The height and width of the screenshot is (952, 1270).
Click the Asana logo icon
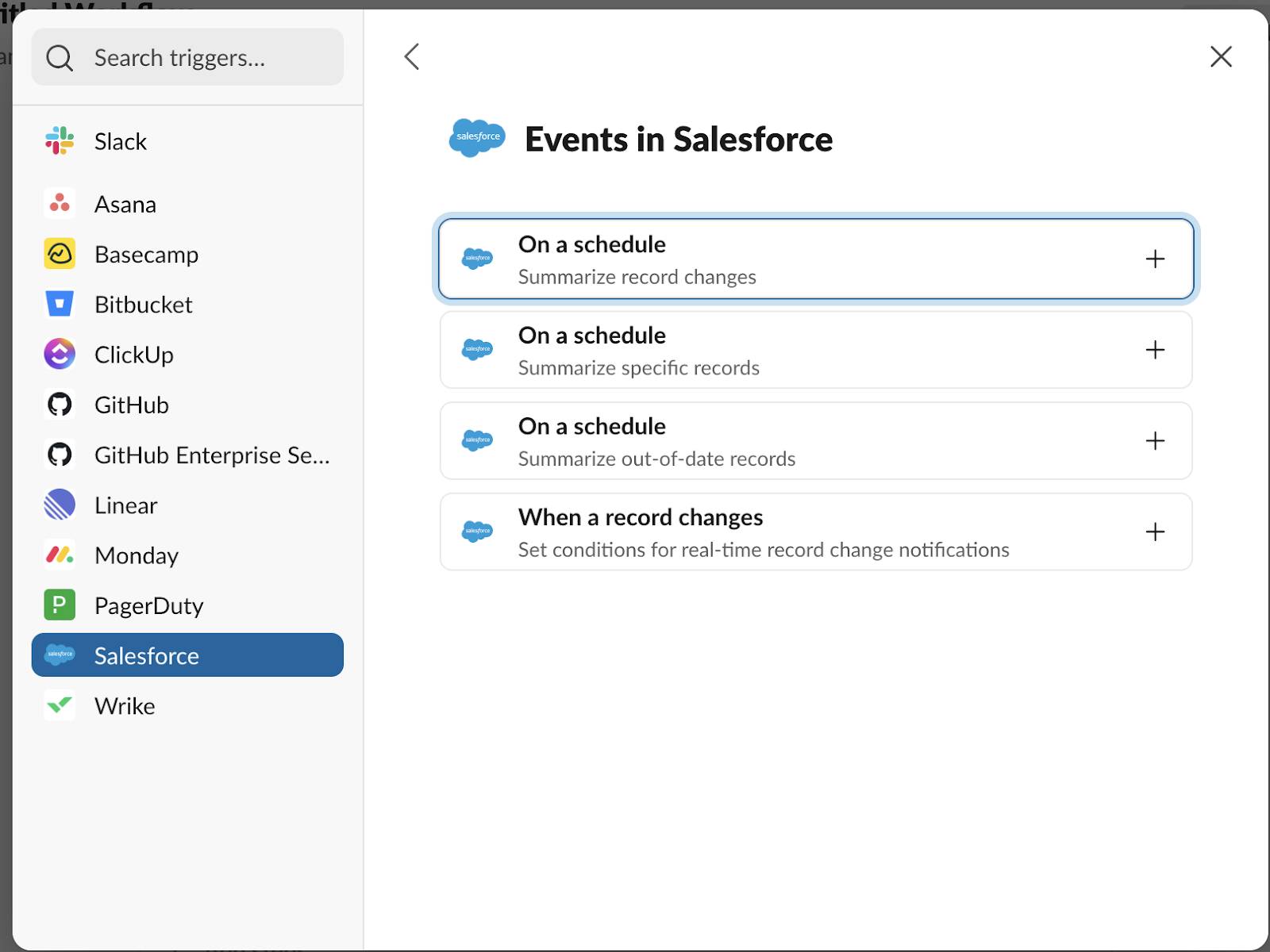click(60, 204)
